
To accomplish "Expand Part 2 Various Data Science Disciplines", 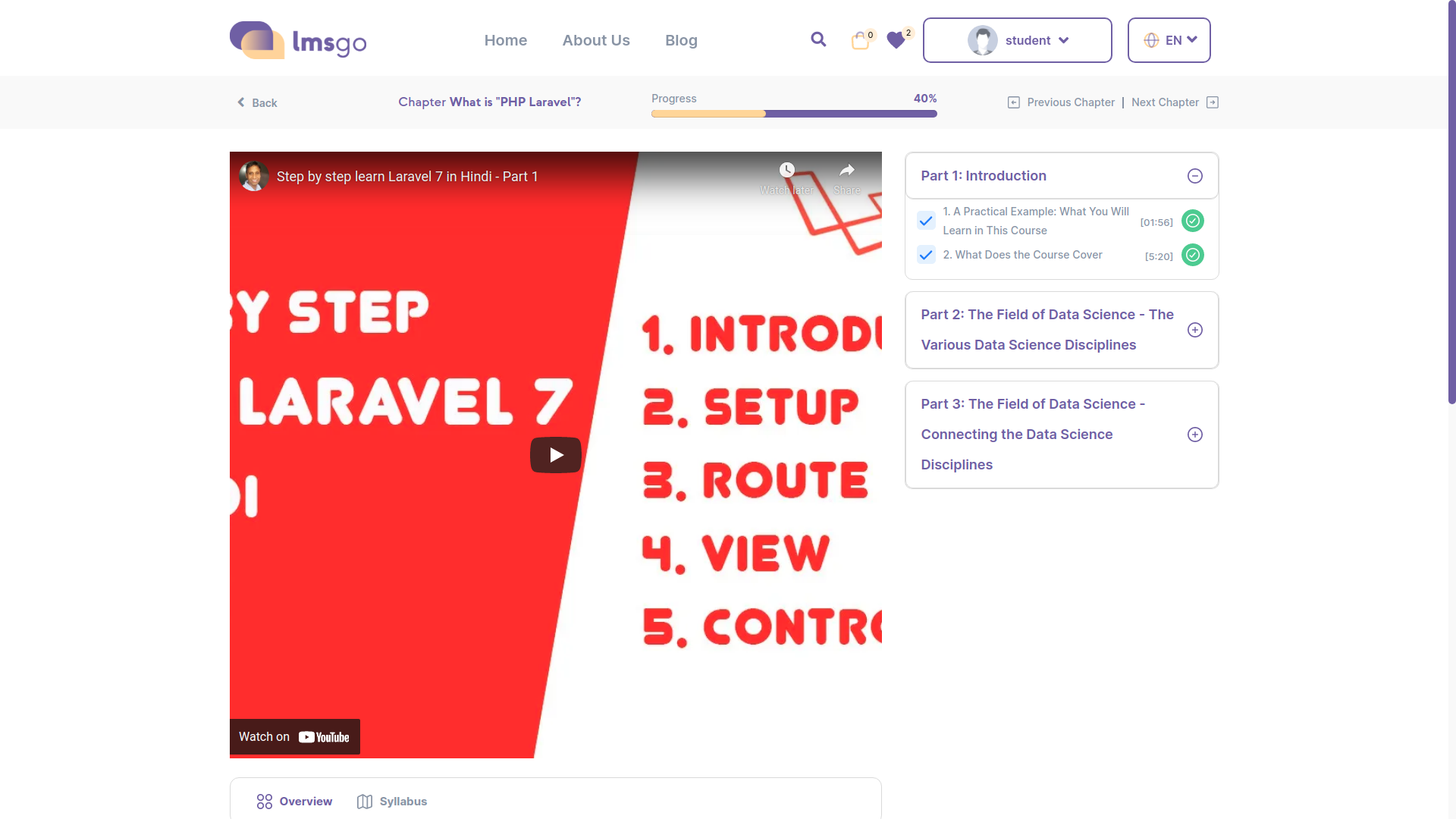I will pos(1195,330).
